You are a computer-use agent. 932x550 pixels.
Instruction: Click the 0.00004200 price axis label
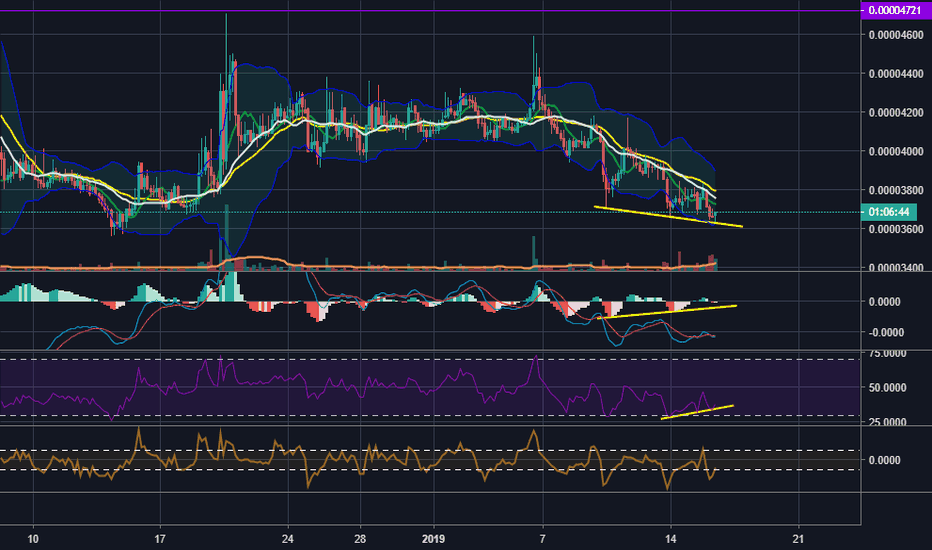tap(896, 112)
